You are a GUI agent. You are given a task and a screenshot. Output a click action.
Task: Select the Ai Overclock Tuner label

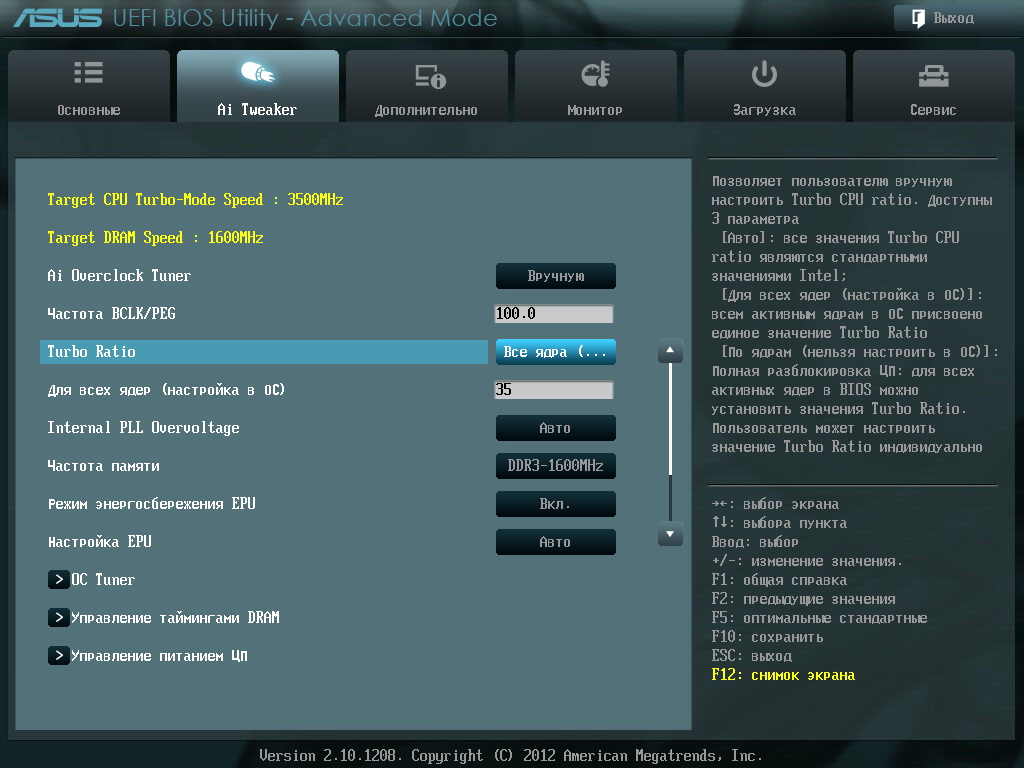(119, 276)
